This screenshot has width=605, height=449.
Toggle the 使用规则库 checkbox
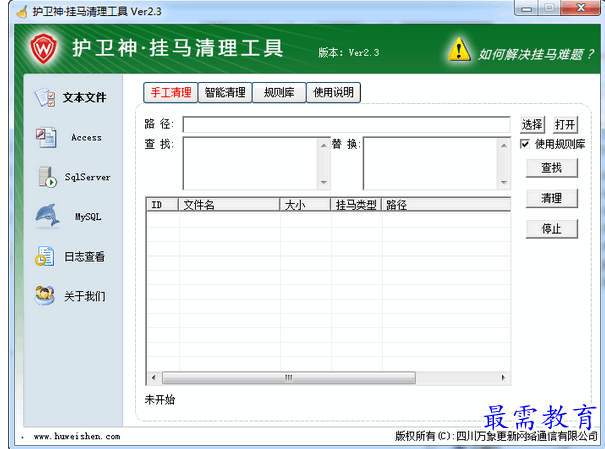[x=525, y=144]
